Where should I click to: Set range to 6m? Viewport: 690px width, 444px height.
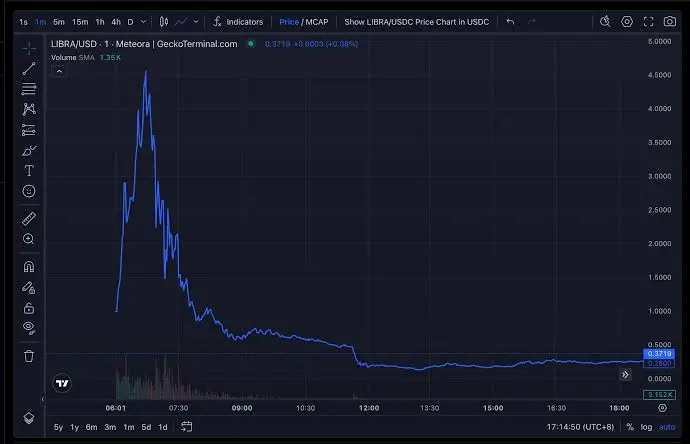(92, 427)
